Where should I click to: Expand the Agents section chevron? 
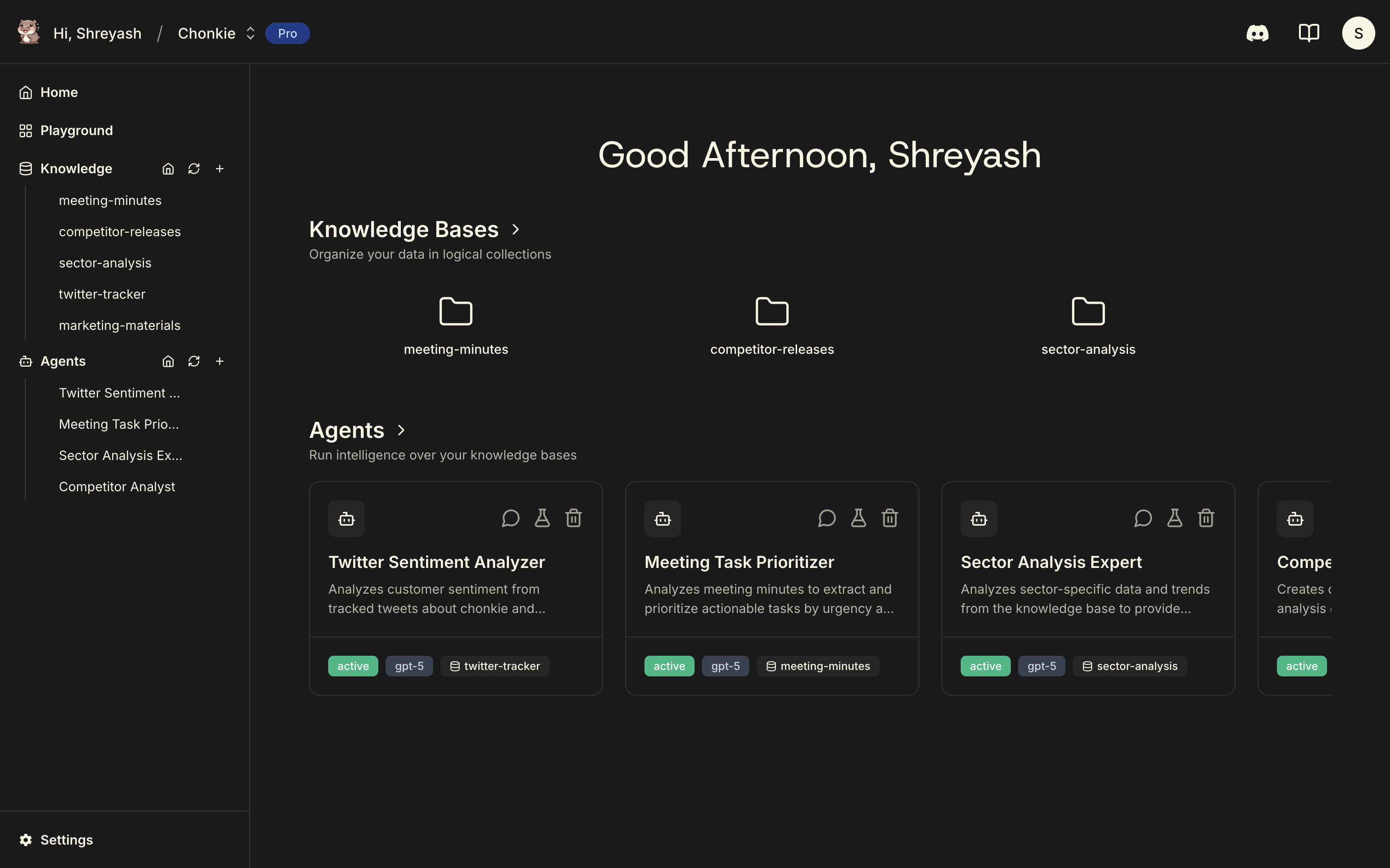[400, 430]
